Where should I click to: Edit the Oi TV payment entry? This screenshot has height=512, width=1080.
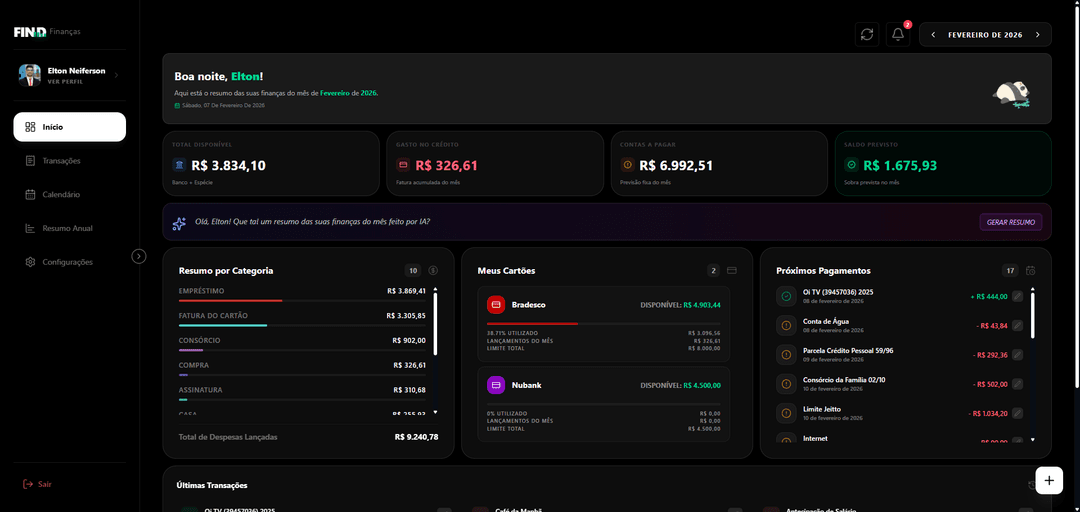click(1017, 296)
